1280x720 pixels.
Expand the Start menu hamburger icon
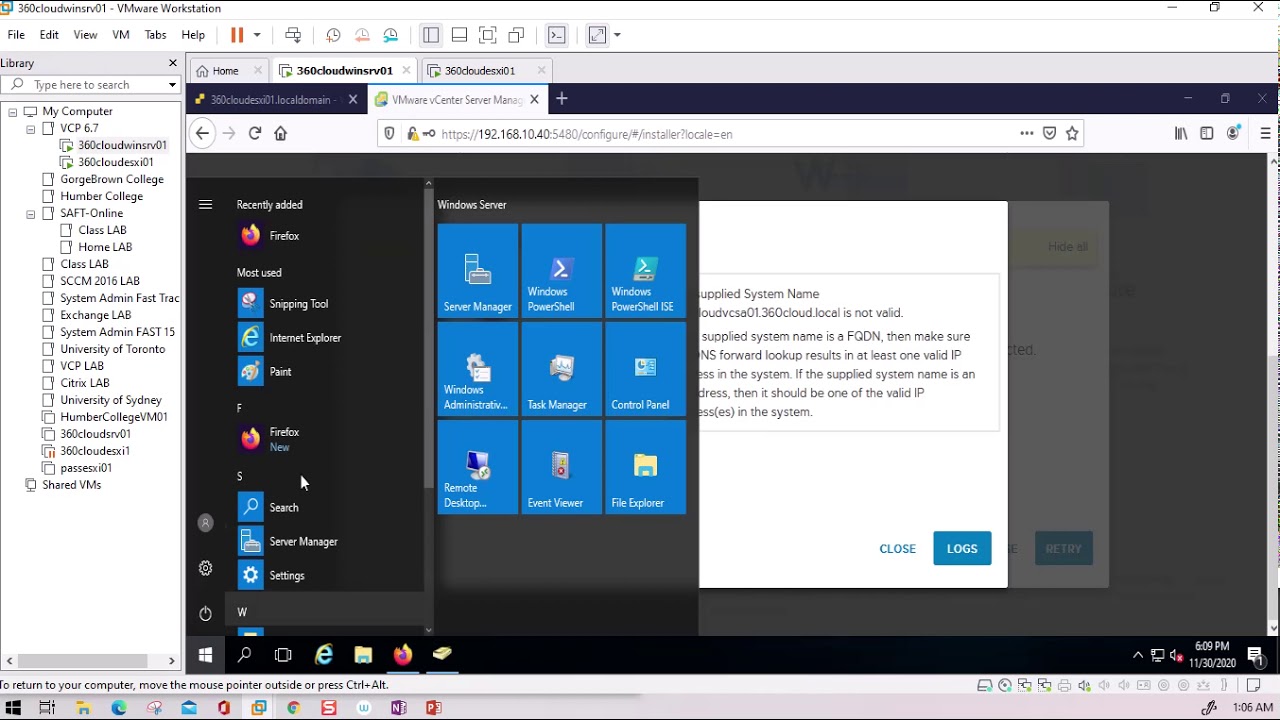tap(205, 205)
